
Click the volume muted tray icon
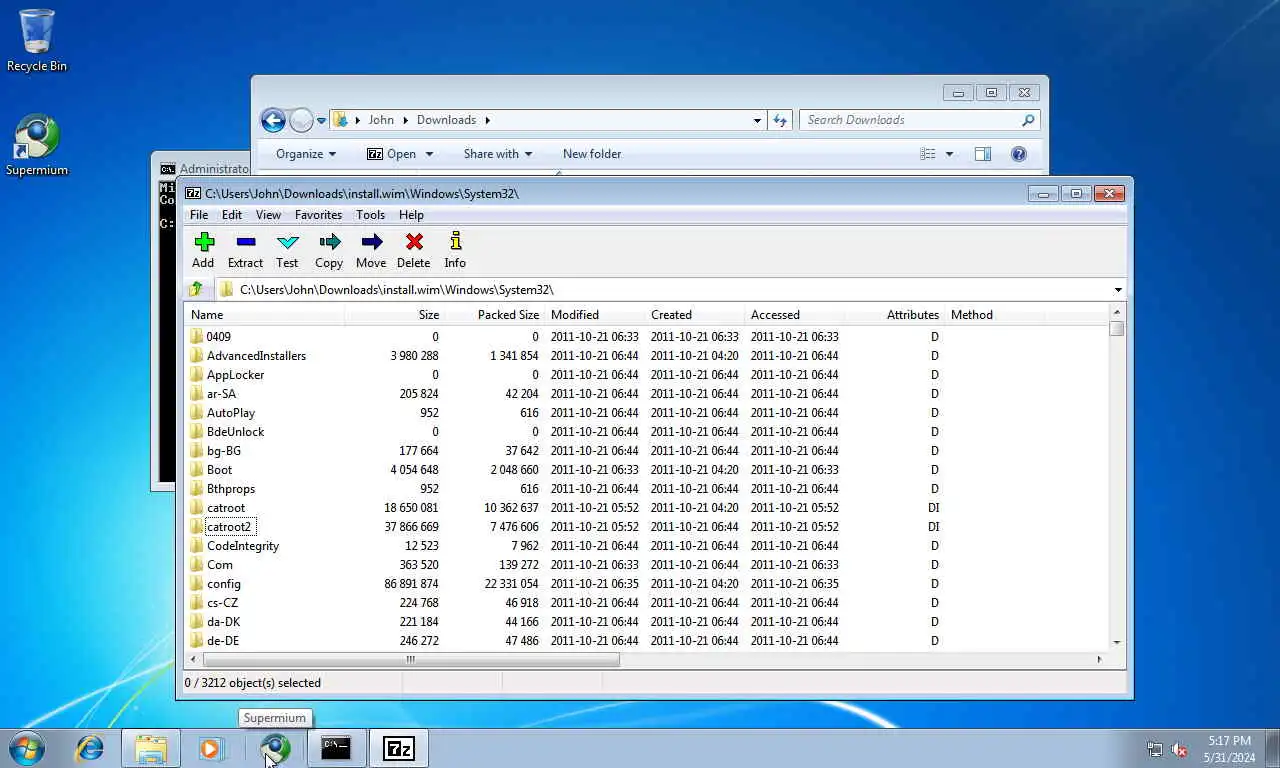[1179, 749]
